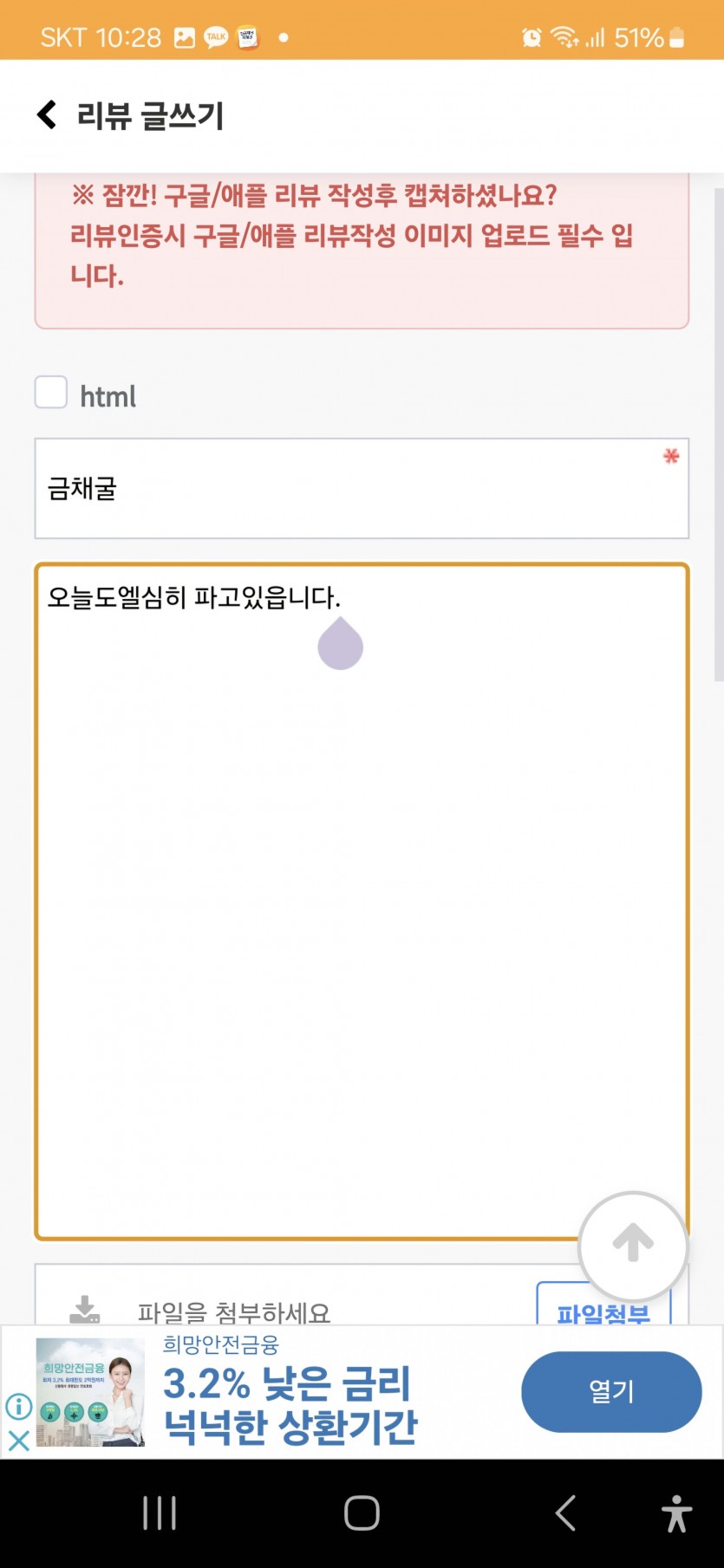Tap the 열기 ad button
The image size is (724, 1568).
[x=611, y=1391]
